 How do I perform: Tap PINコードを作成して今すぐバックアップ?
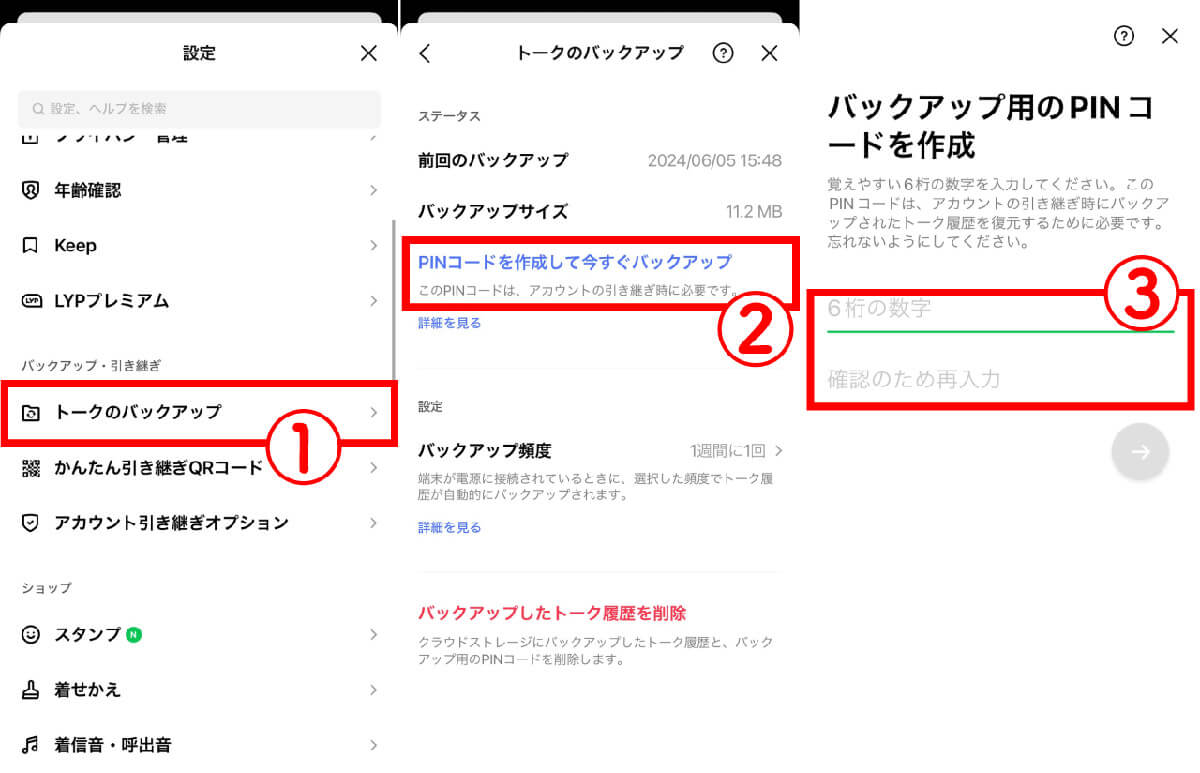tap(575, 262)
